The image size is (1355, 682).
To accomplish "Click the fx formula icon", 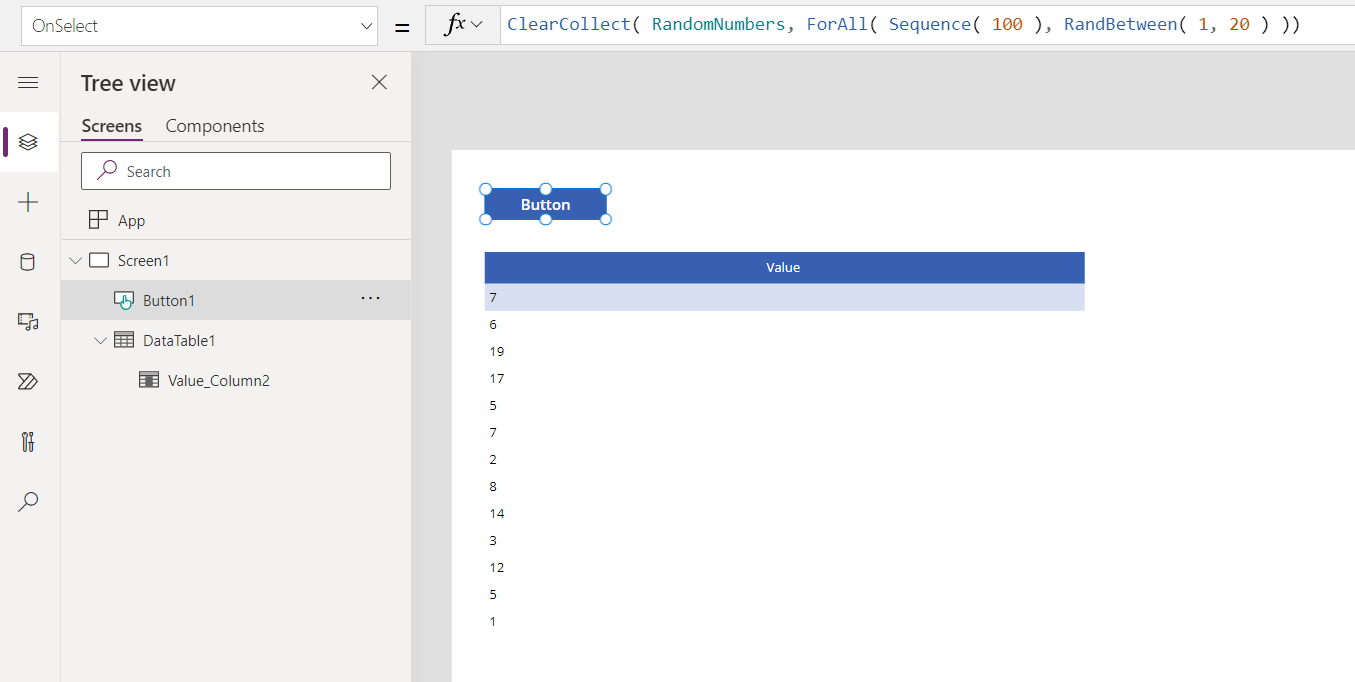I will click(x=452, y=23).
